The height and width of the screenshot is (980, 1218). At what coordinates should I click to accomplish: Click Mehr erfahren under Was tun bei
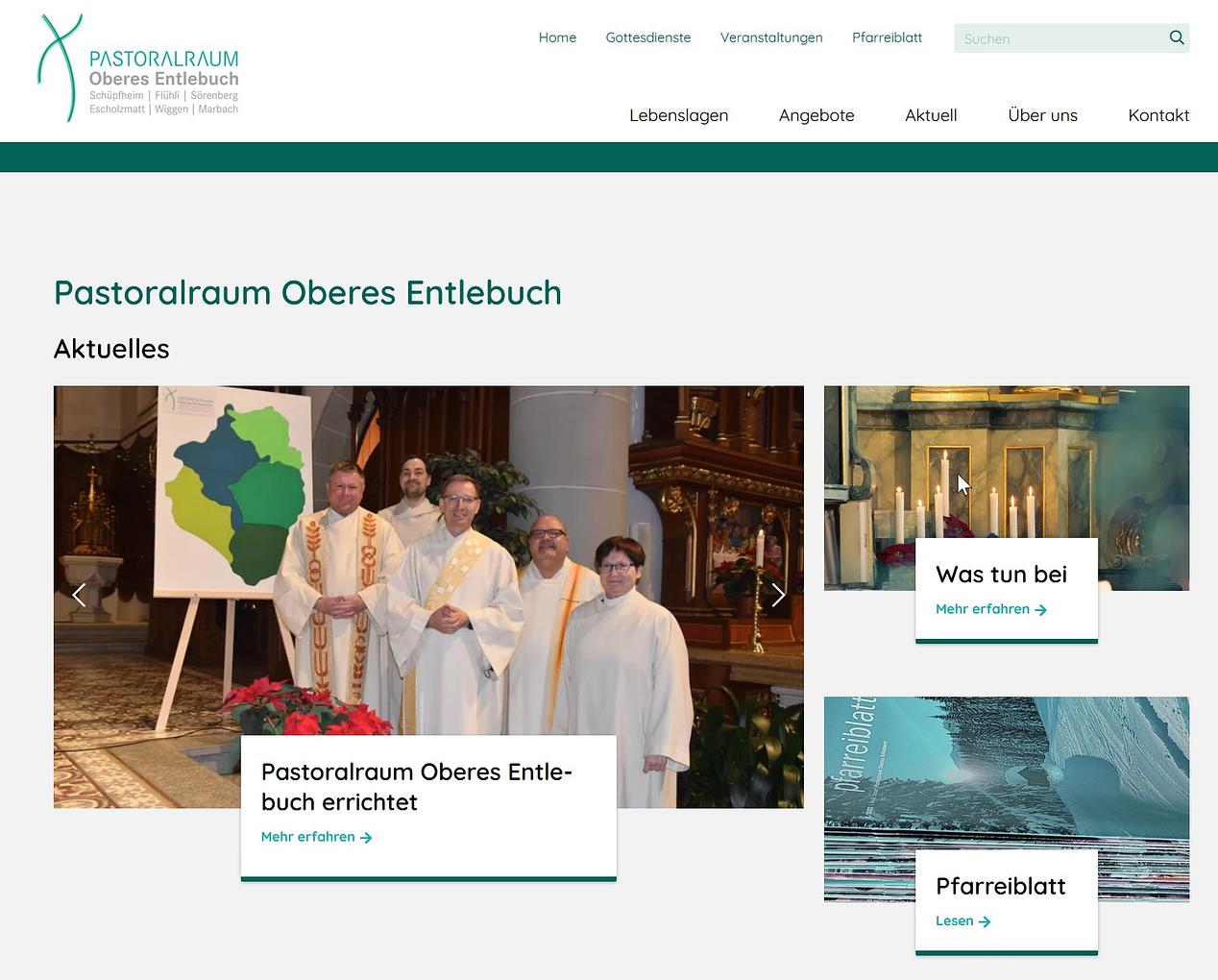990,609
